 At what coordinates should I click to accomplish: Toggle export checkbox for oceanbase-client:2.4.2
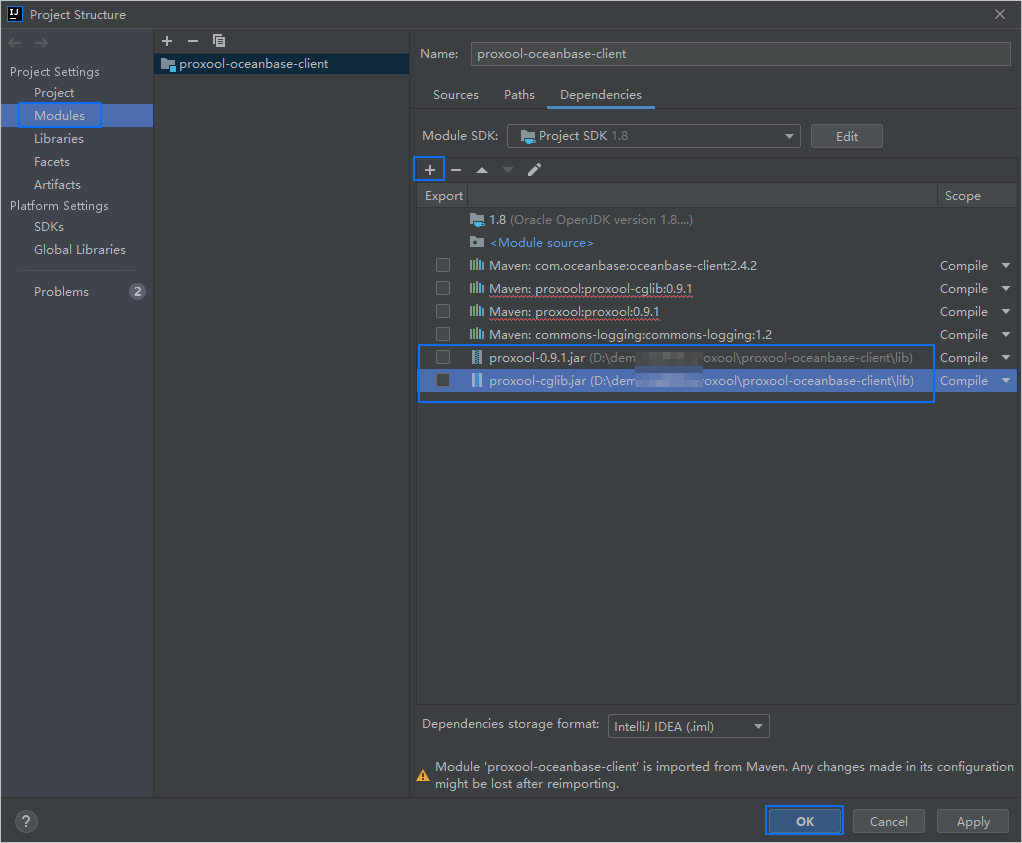click(443, 266)
